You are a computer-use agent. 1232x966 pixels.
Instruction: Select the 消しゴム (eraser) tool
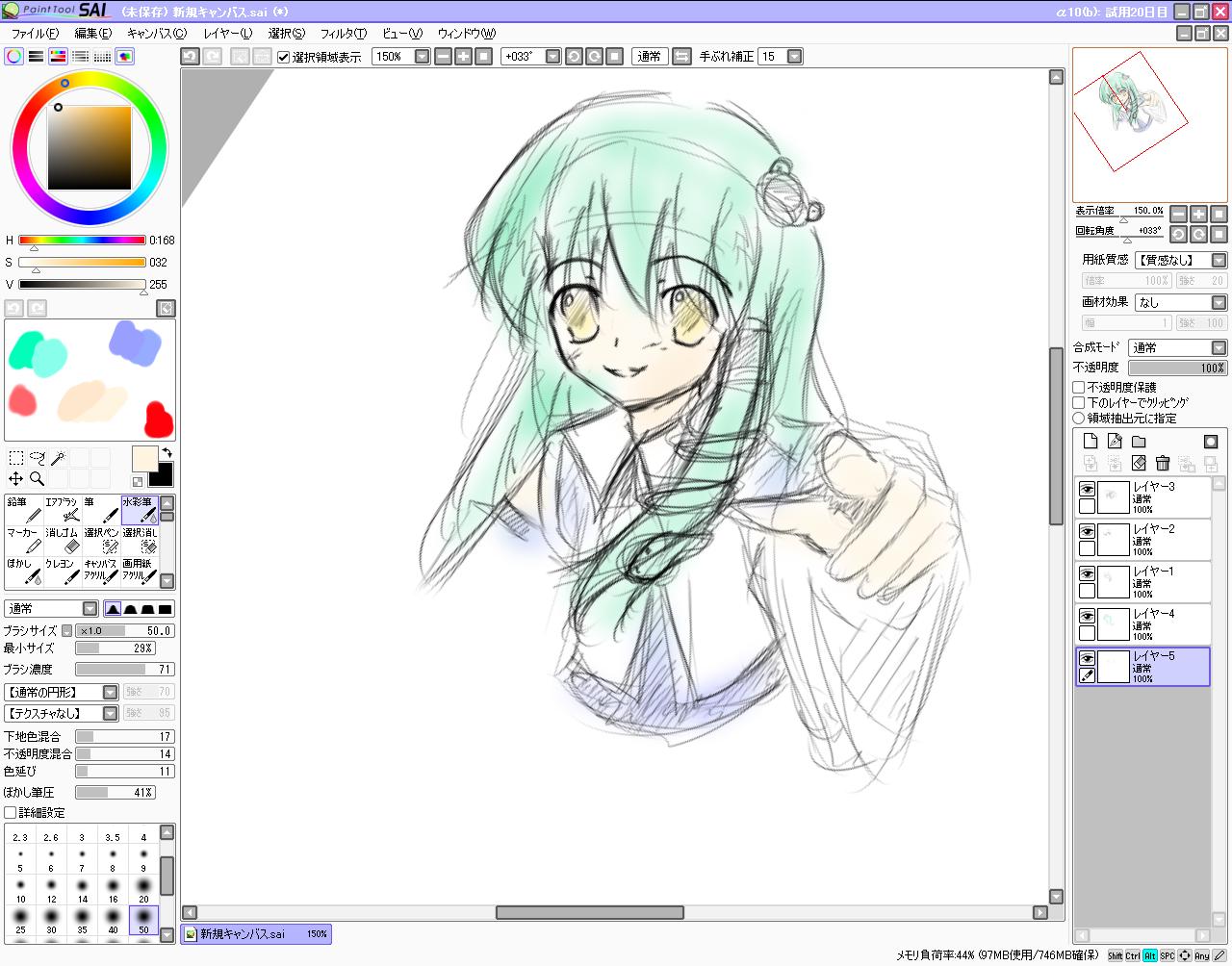click(63, 541)
